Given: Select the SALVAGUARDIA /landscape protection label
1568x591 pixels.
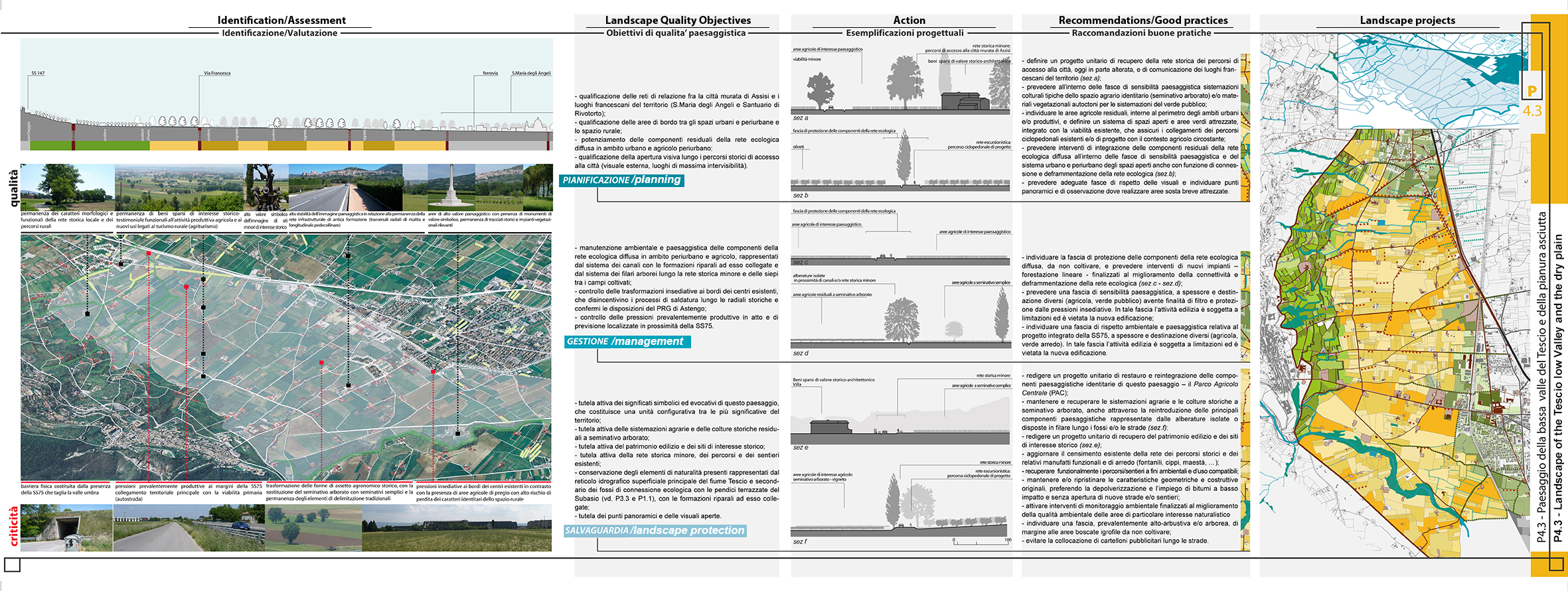Looking at the screenshot, I should (x=655, y=531).
